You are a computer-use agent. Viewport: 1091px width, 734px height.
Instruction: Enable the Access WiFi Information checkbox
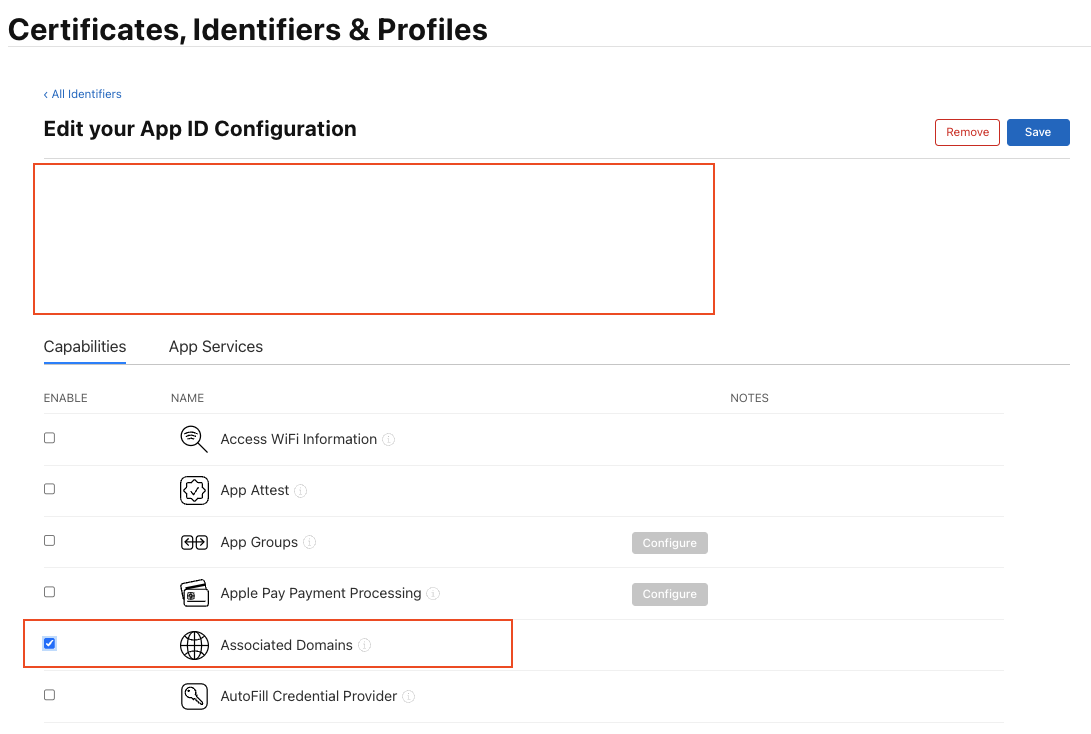coord(49,438)
